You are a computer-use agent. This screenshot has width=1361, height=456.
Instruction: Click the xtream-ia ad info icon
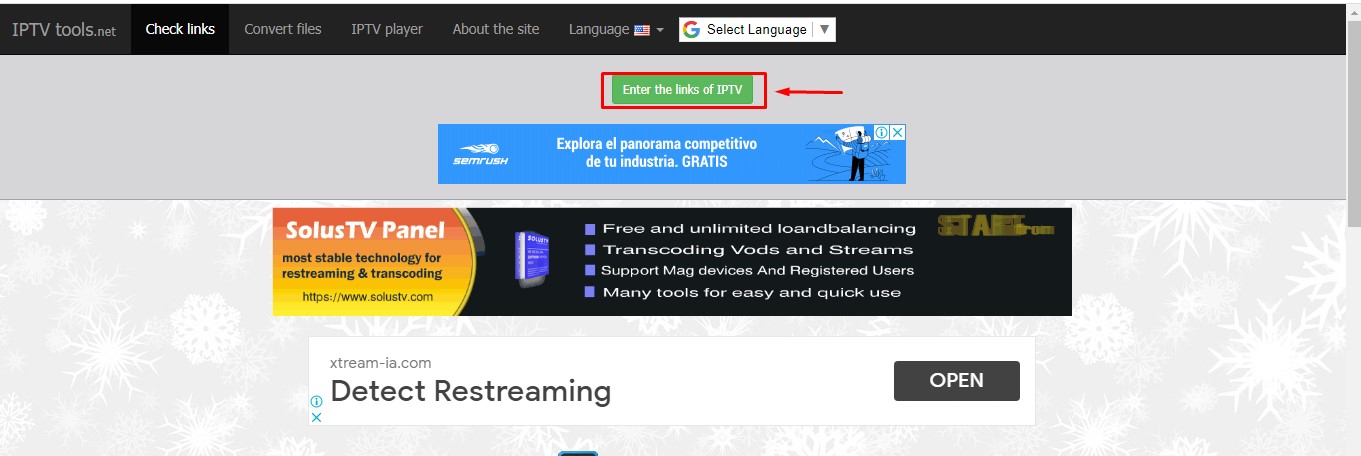pyautogui.click(x=316, y=401)
